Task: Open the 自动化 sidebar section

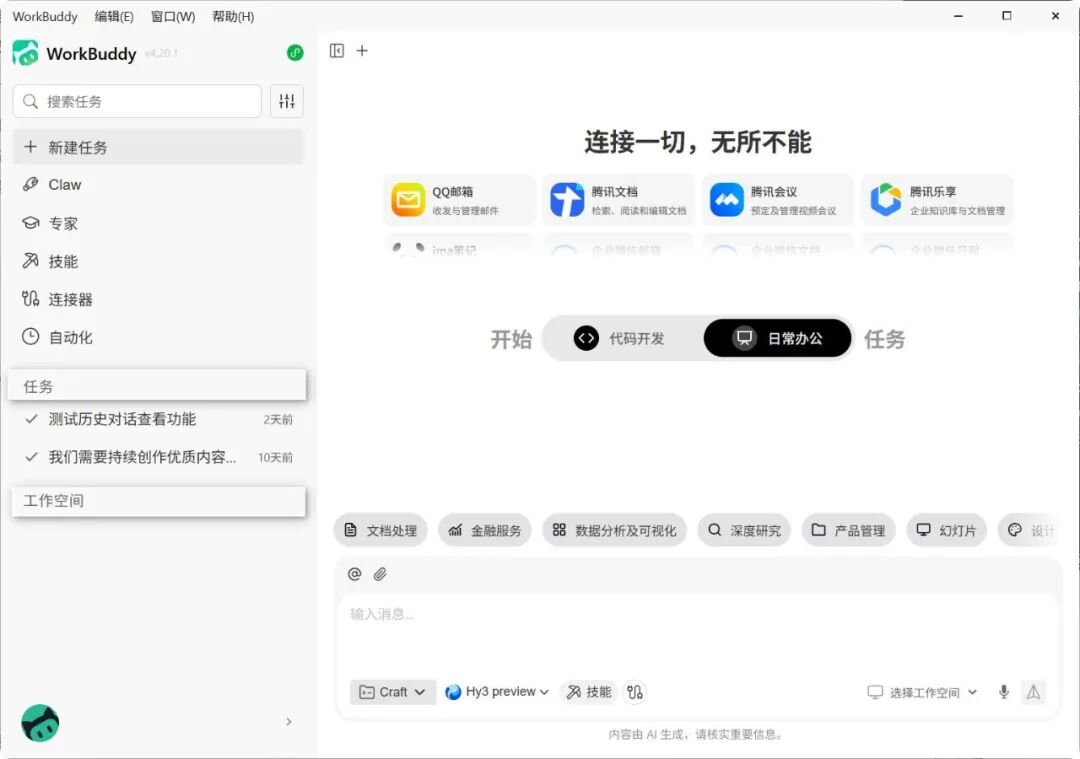Action: 158,337
